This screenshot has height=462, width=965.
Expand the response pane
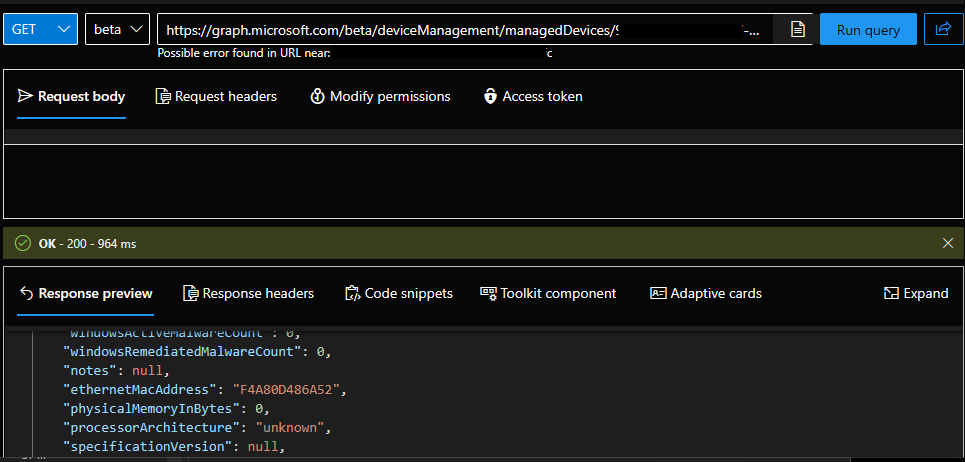point(916,293)
